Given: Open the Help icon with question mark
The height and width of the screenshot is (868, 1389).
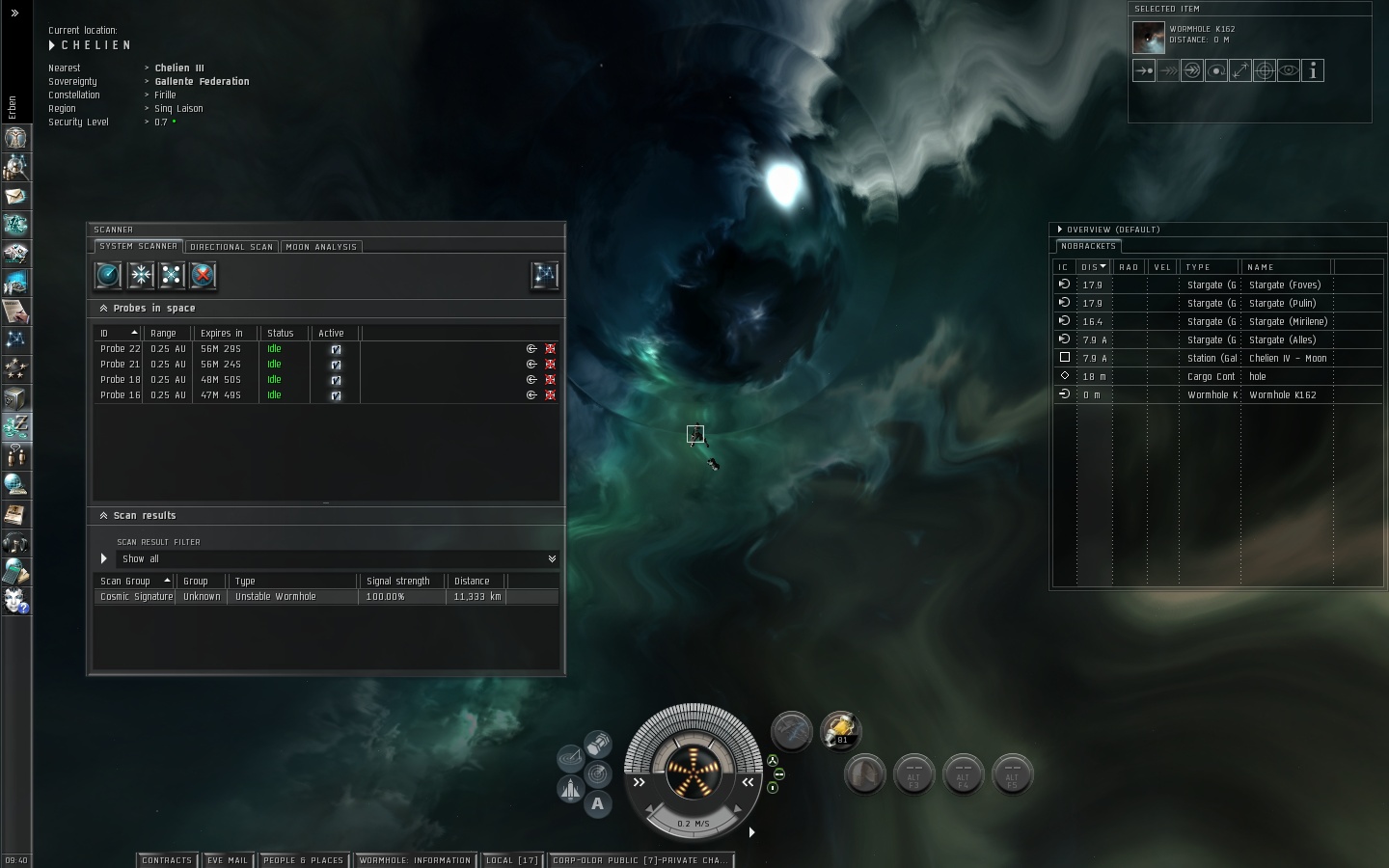Looking at the screenshot, I should tap(15, 600).
